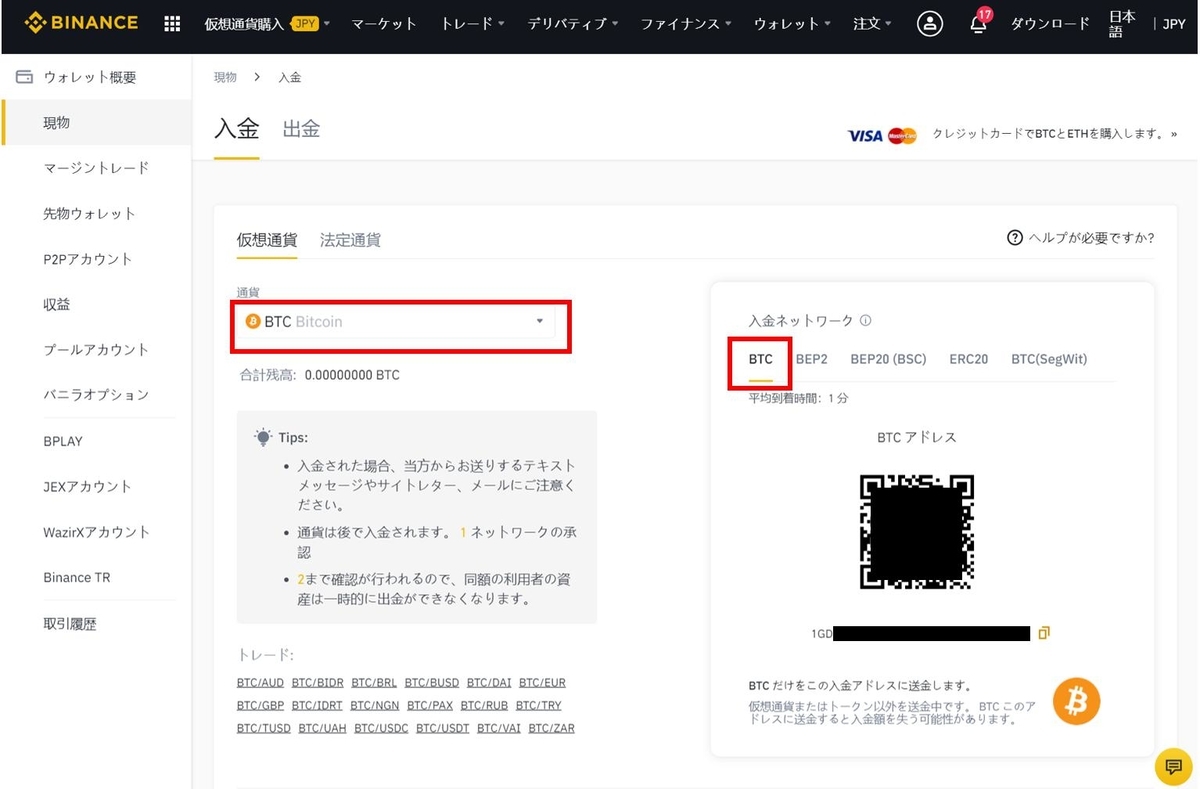Screen dimensions: 1200x789
Task: Change the JPY currency setting
Action: click(1173, 23)
